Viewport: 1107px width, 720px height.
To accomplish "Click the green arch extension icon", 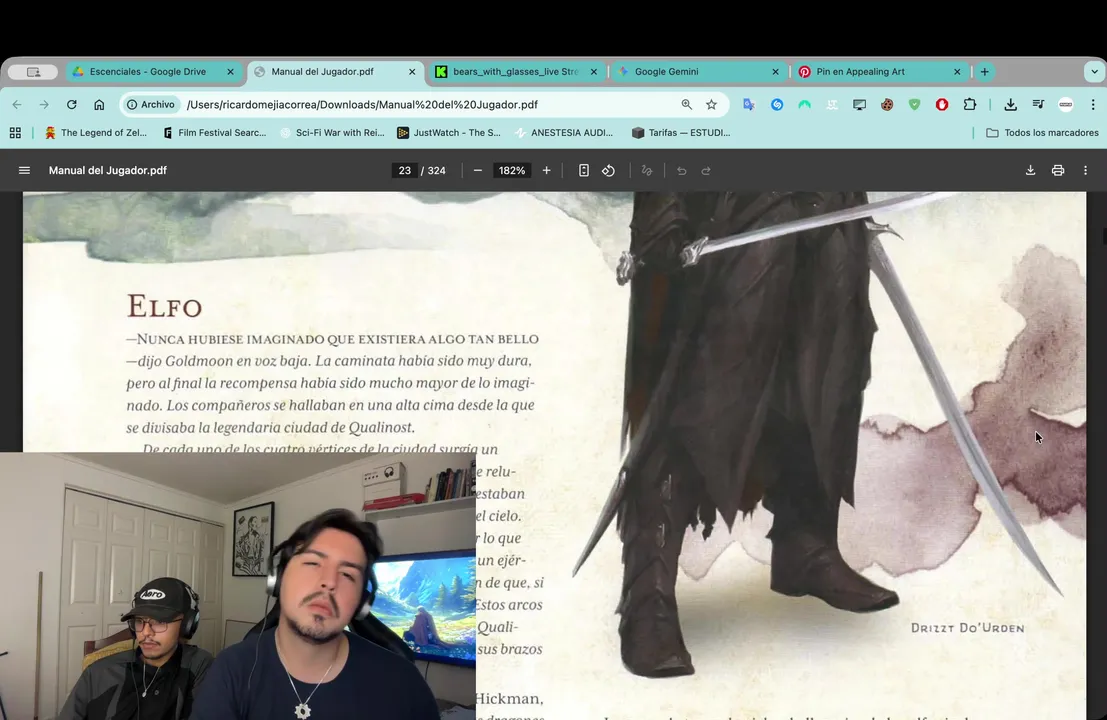I will pos(804,104).
